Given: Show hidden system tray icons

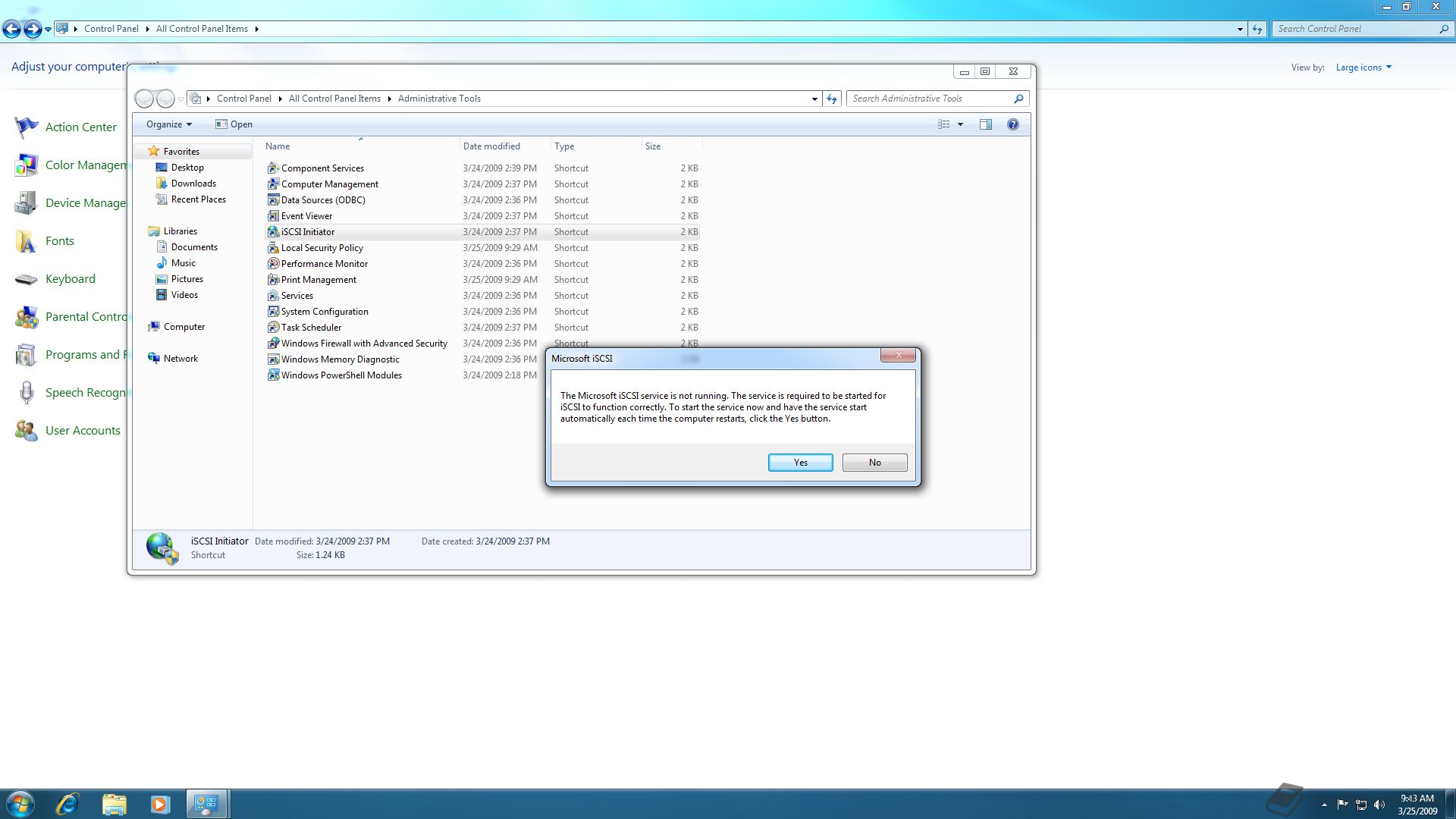Looking at the screenshot, I should click(x=1324, y=805).
